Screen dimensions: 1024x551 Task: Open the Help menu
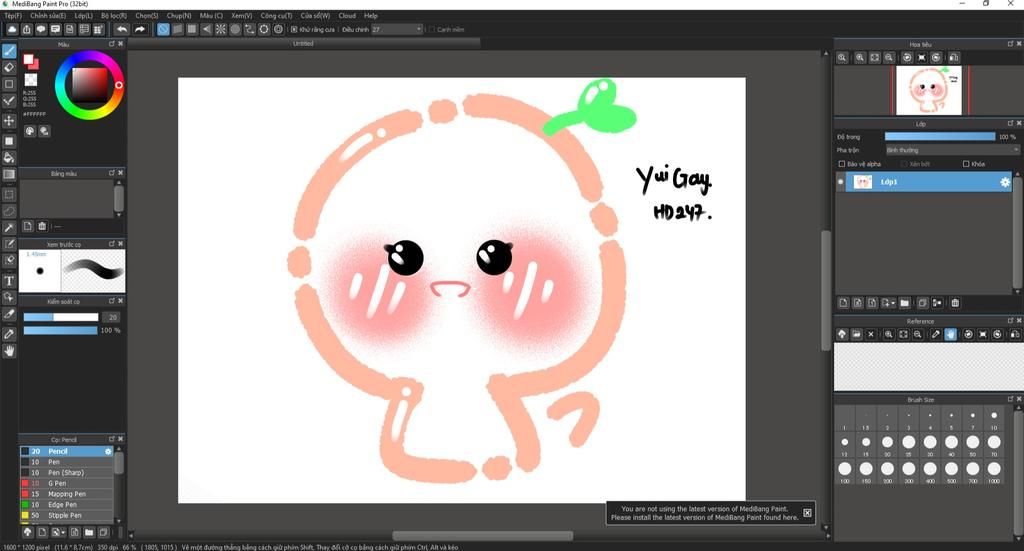click(x=370, y=16)
